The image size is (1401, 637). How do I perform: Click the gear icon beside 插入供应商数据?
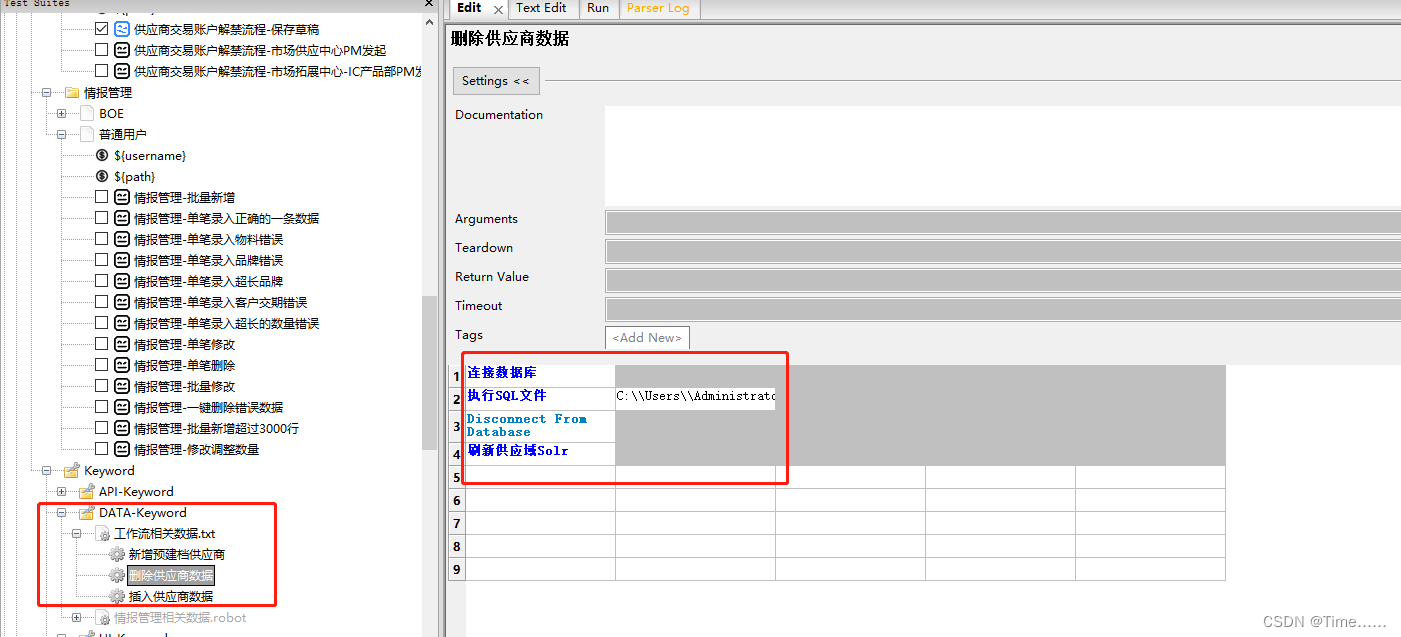tap(117, 596)
